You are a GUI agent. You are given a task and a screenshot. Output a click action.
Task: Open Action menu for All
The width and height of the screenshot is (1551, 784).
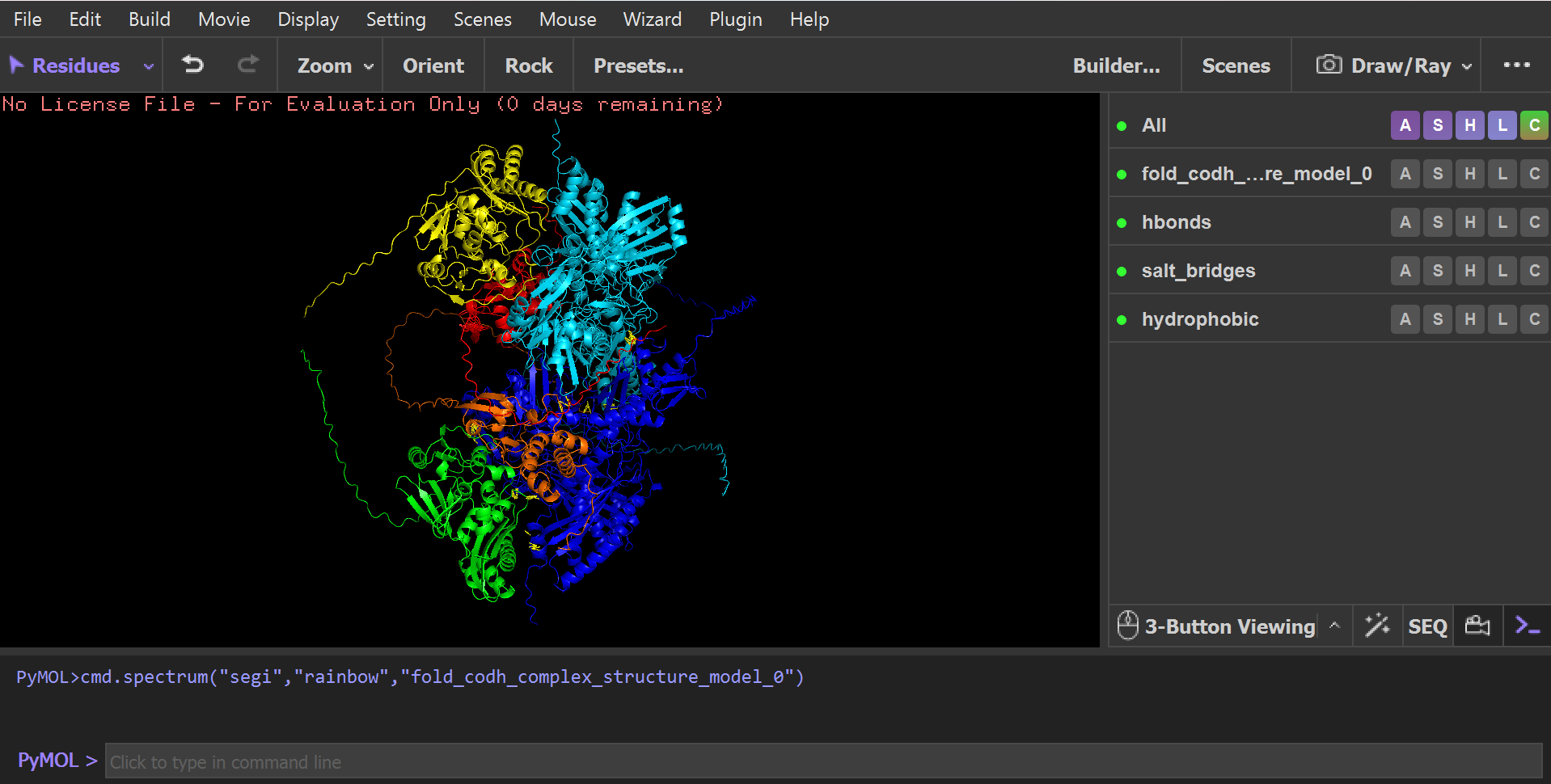tap(1405, 125)
